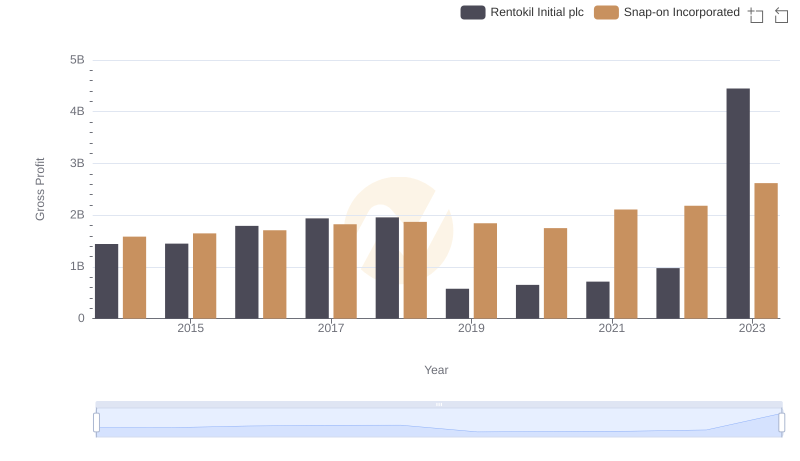Click the zoom area select icon
The height and width of the screenshot is (461, 800).
756,15
